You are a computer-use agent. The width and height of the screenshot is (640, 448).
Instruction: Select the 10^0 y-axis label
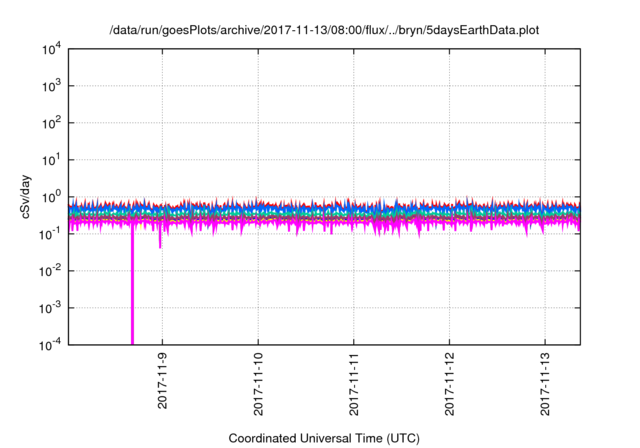[x=51, y=197]
